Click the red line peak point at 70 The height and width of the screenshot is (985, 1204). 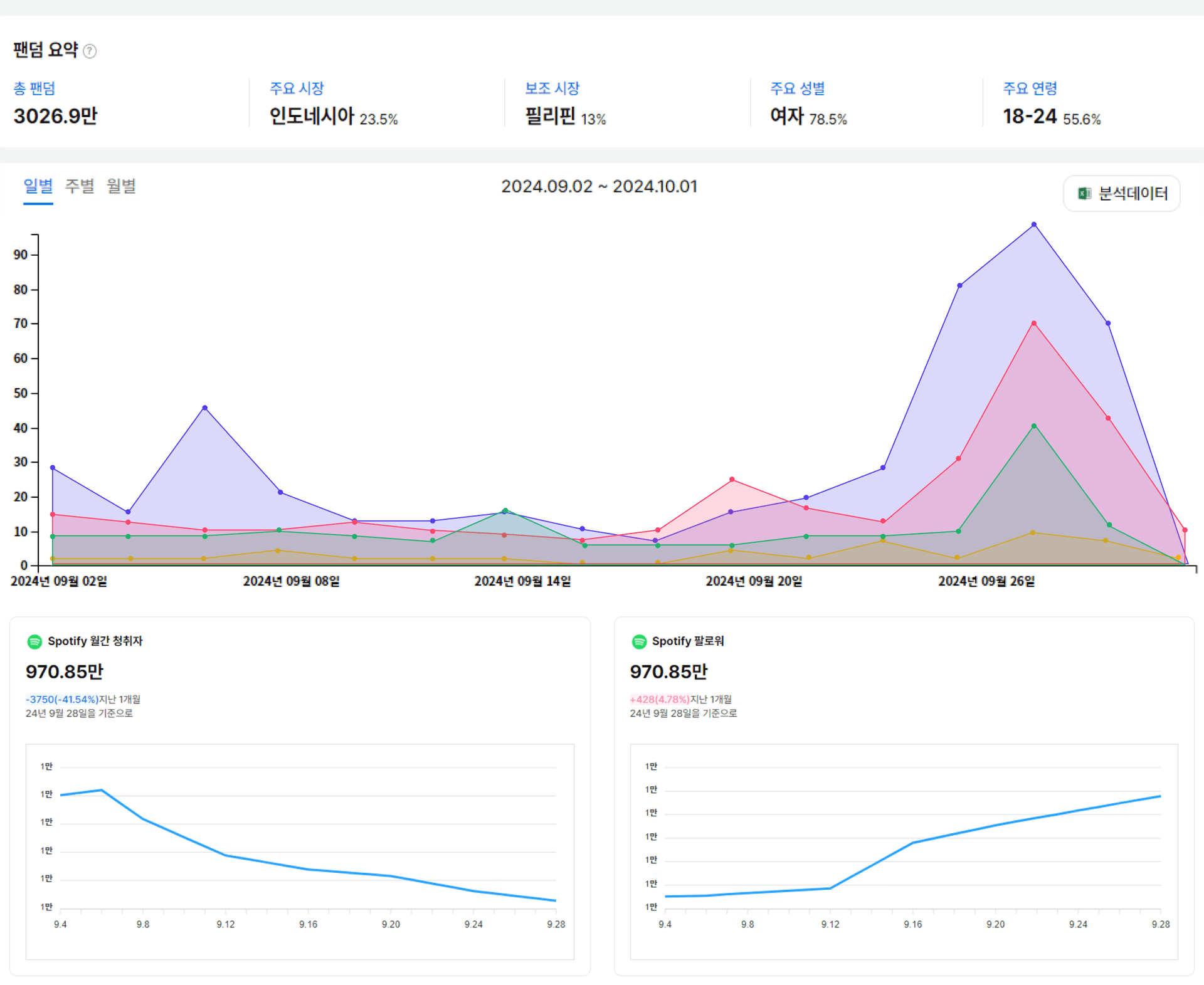[x=1034, y=324]
